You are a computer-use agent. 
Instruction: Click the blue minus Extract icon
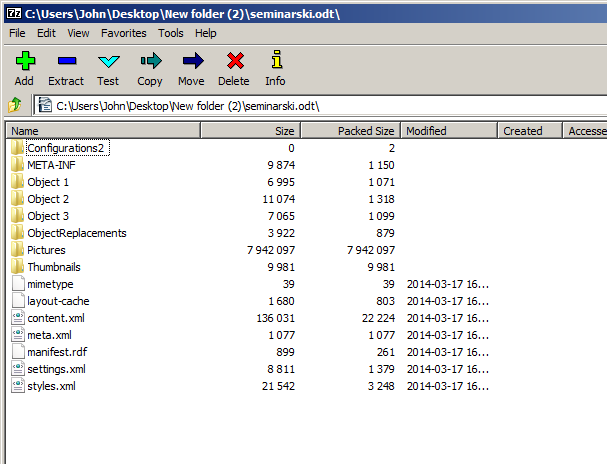coord(66,62)
